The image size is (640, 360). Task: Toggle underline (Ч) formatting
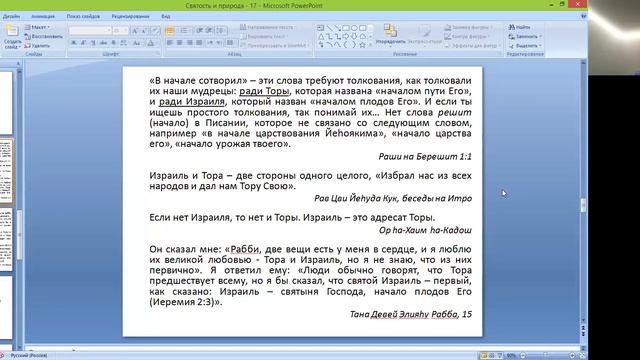[x=93, y=43]
